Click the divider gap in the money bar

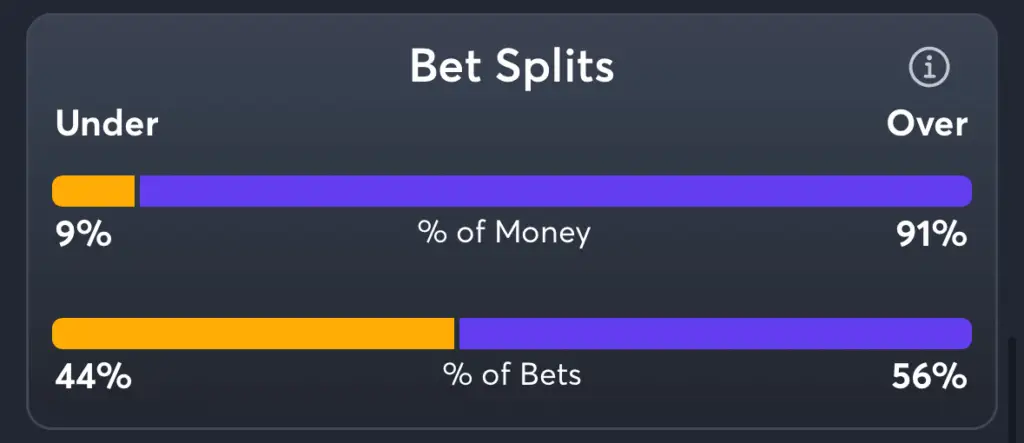(x=137, y=191)
